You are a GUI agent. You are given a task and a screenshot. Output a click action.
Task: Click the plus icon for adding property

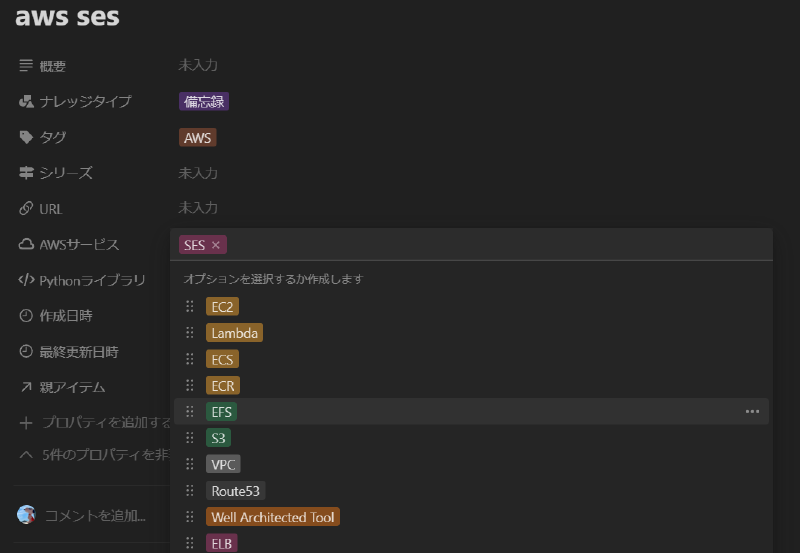coord(26,423)
